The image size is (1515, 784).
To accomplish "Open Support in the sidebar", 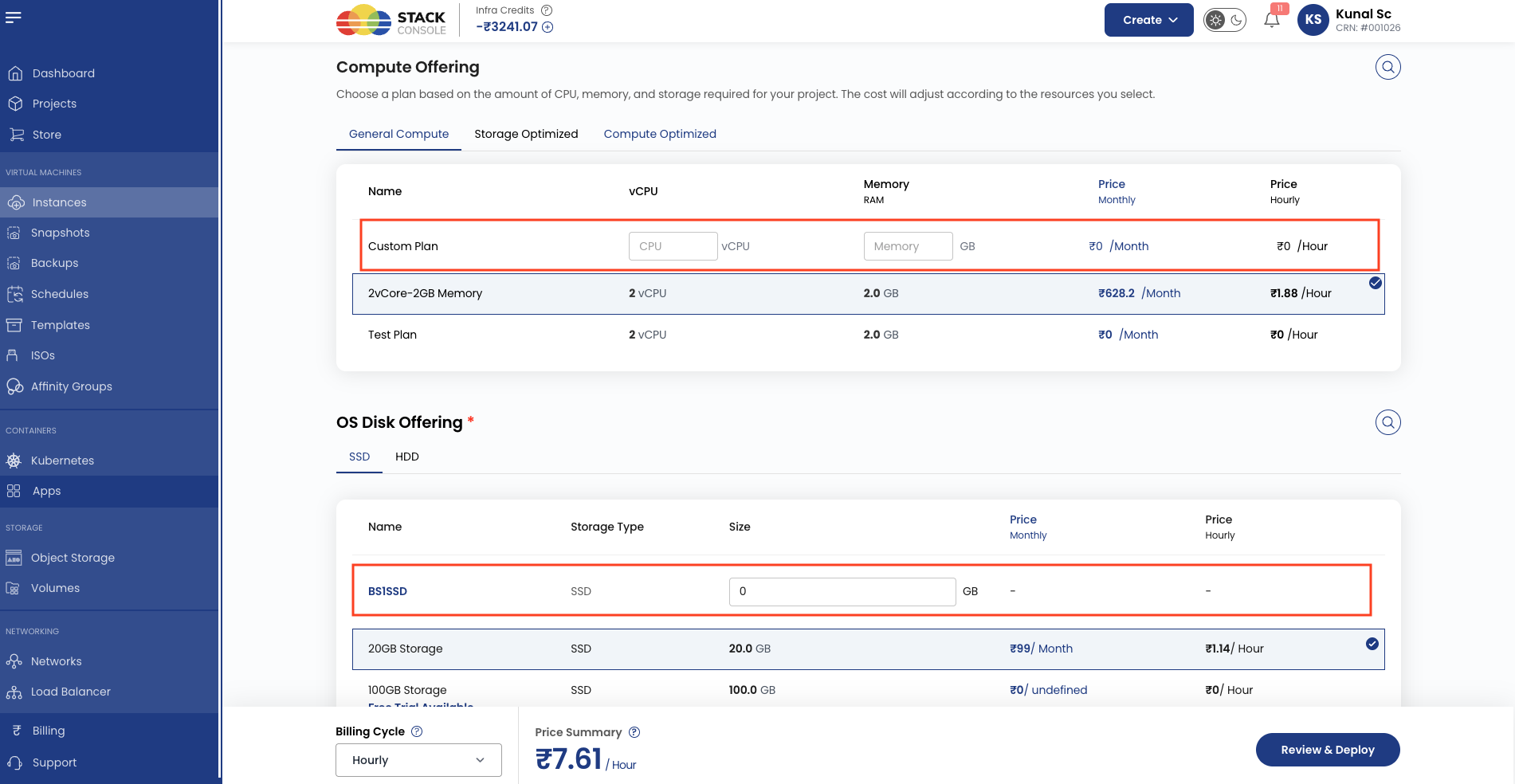I will pos(55,762).
